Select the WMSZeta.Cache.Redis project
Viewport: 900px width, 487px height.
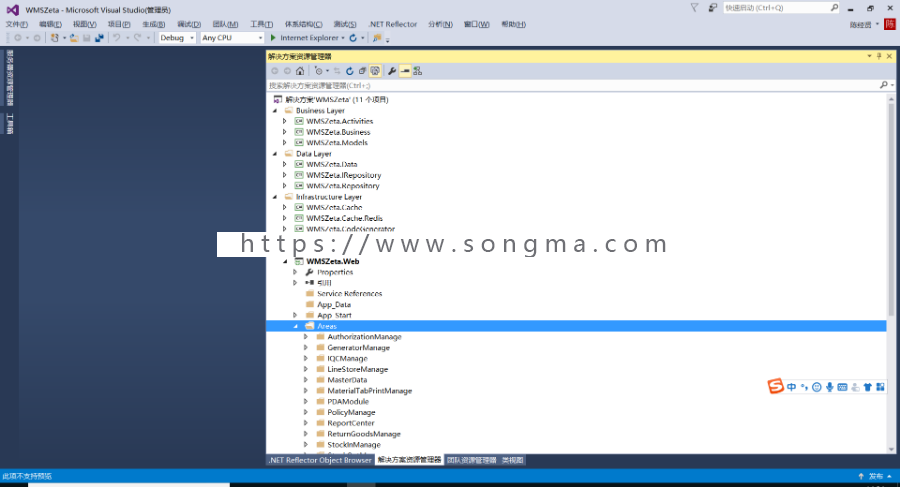coord(344,218)
